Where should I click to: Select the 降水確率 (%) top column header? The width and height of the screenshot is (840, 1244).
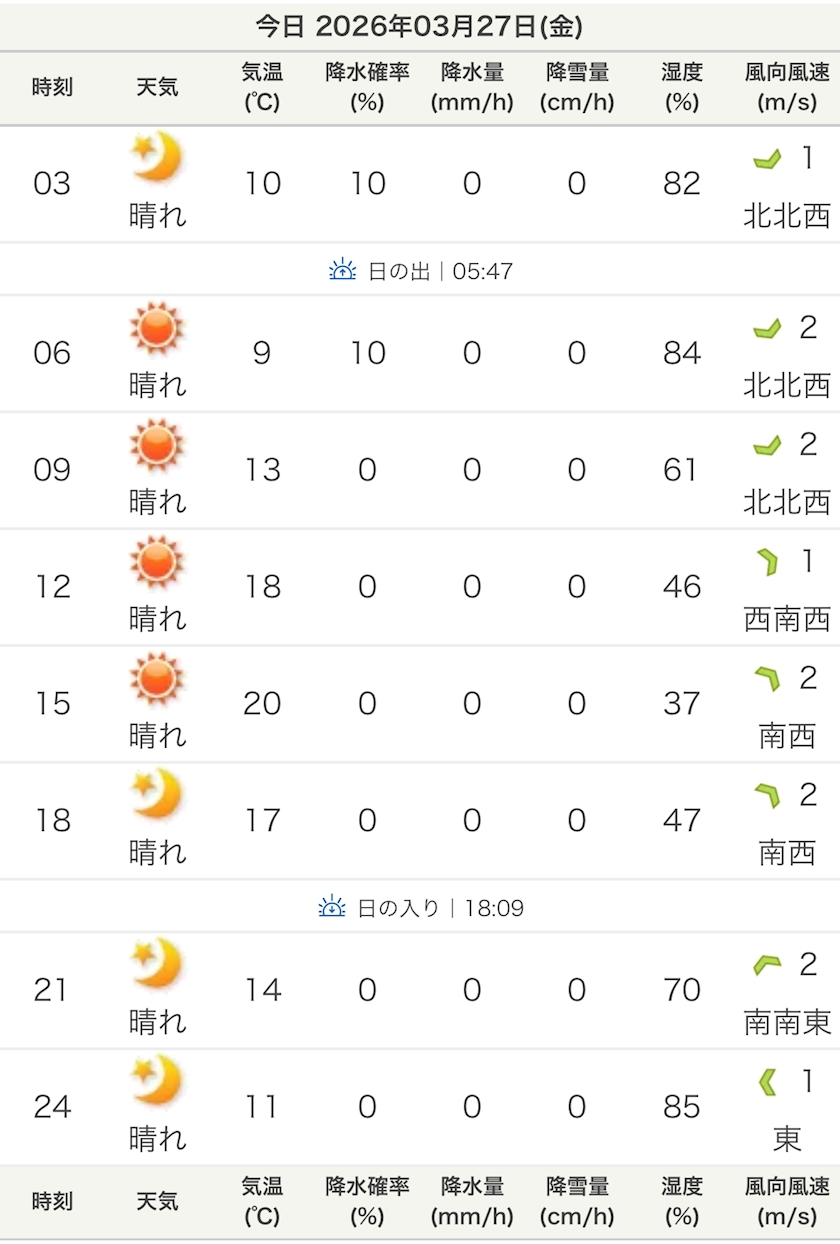pos(367,87)
